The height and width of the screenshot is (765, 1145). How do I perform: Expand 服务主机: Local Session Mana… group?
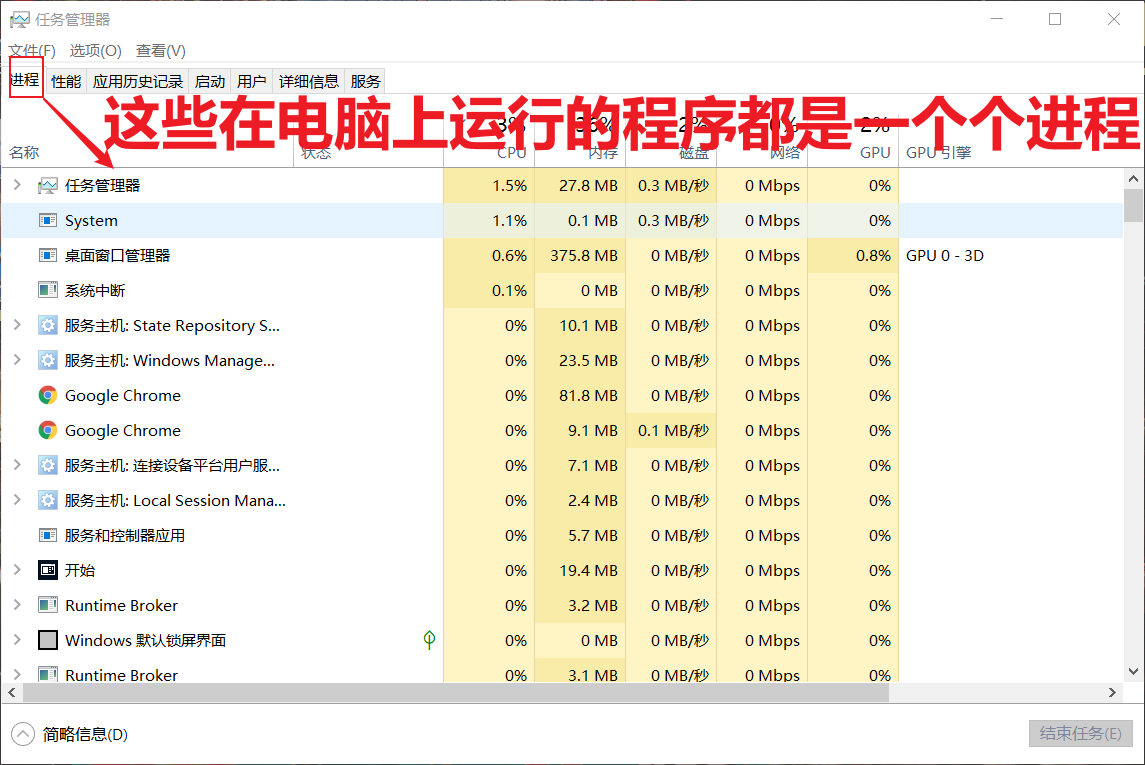18,501
